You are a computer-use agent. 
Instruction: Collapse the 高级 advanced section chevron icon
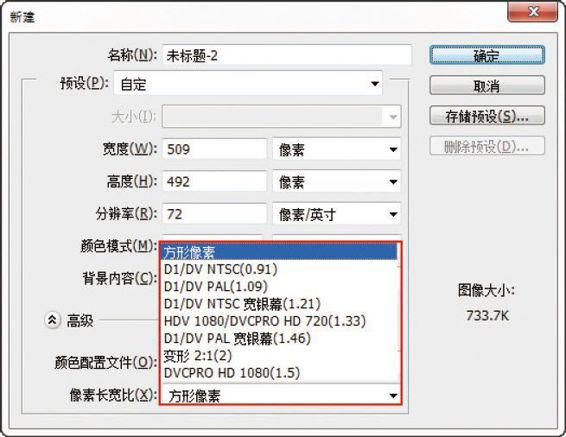(x=52, y=320)
